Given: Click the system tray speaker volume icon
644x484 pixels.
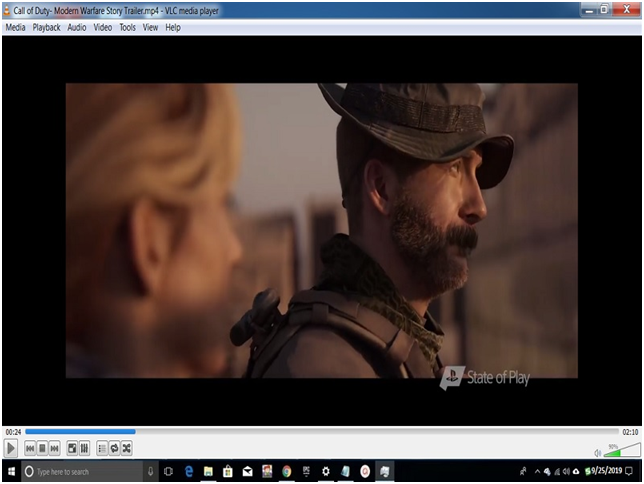Looking at the screenshot, I should coord(567,472).
